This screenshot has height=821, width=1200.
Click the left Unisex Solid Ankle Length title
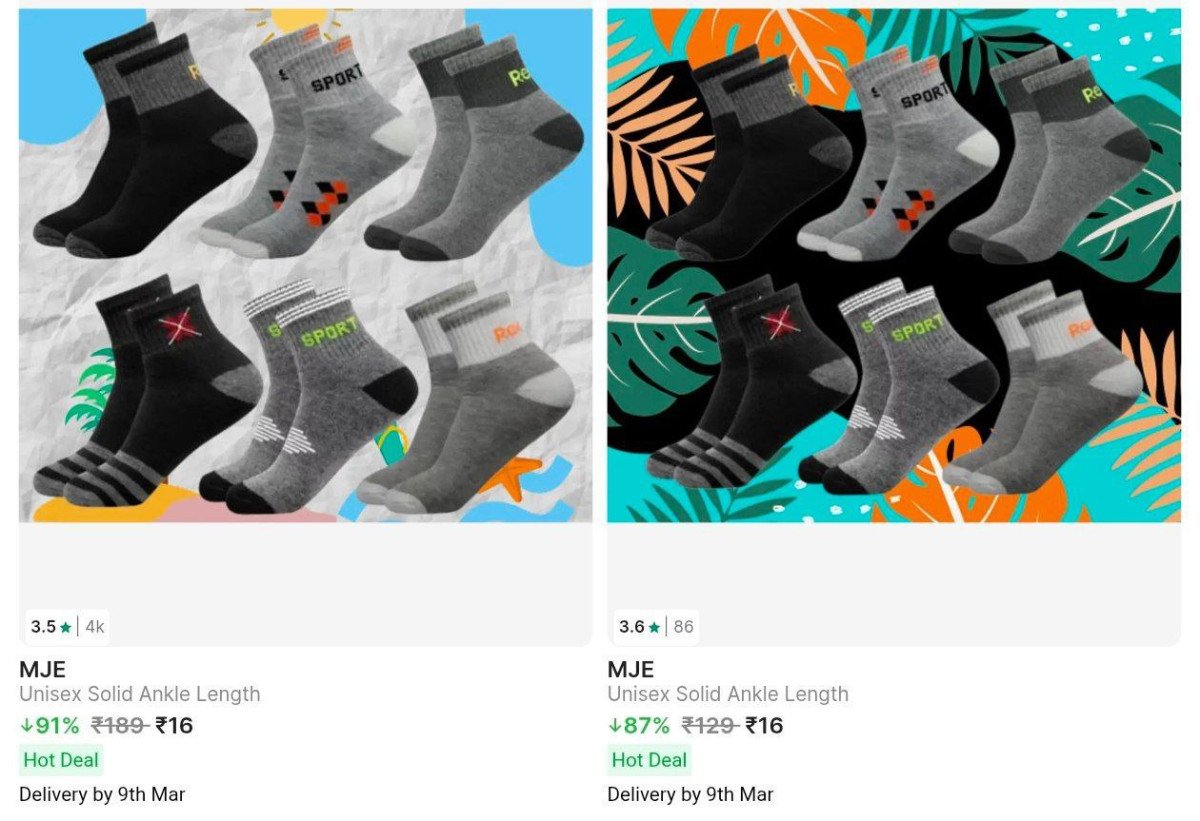[x=140, y=694]
